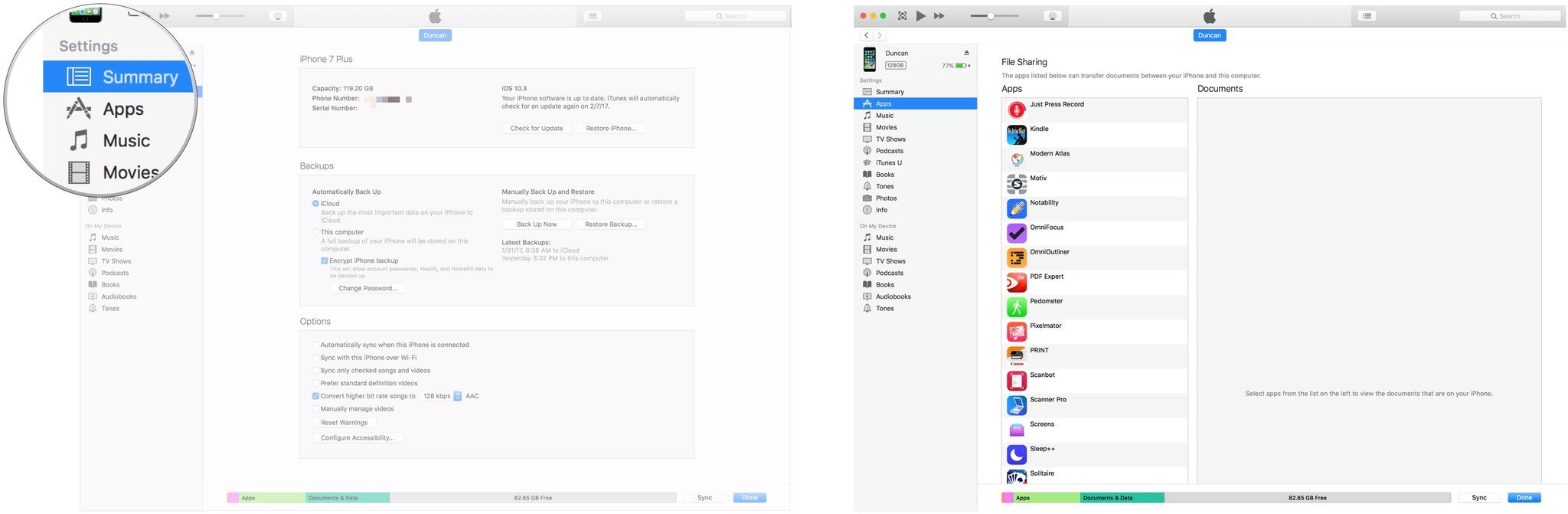Go forward using the right chevron under the toolbar

(x=880, y=35)
